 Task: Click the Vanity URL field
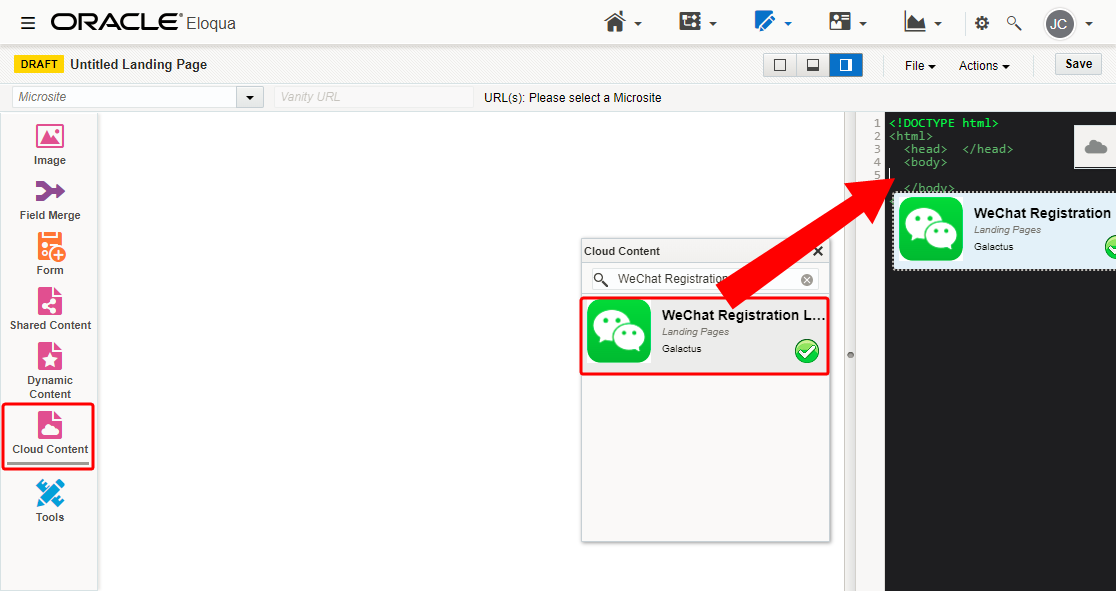(x=374, y=97)
